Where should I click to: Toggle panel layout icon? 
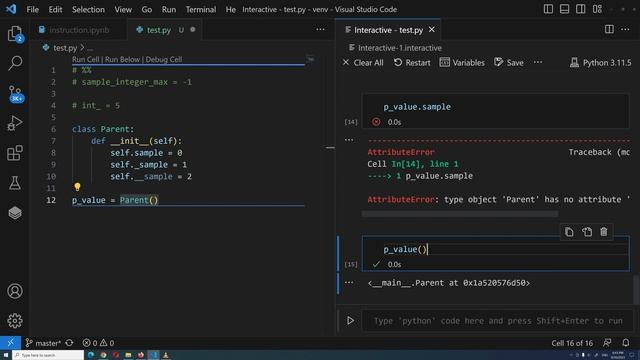[x=564, y=9]
